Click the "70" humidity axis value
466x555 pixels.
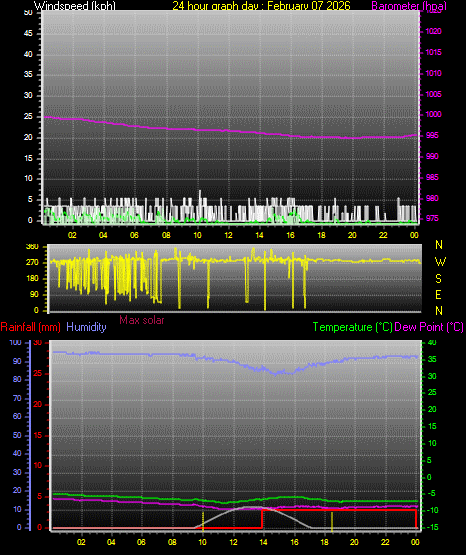click(17, 399)
